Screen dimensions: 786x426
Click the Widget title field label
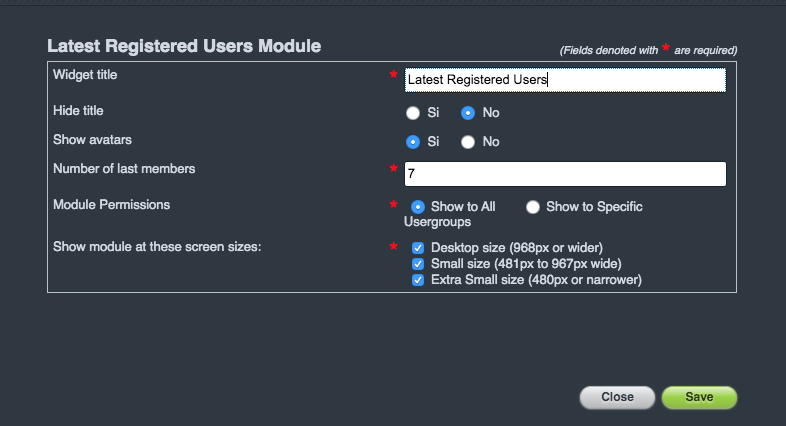(92, 75)
